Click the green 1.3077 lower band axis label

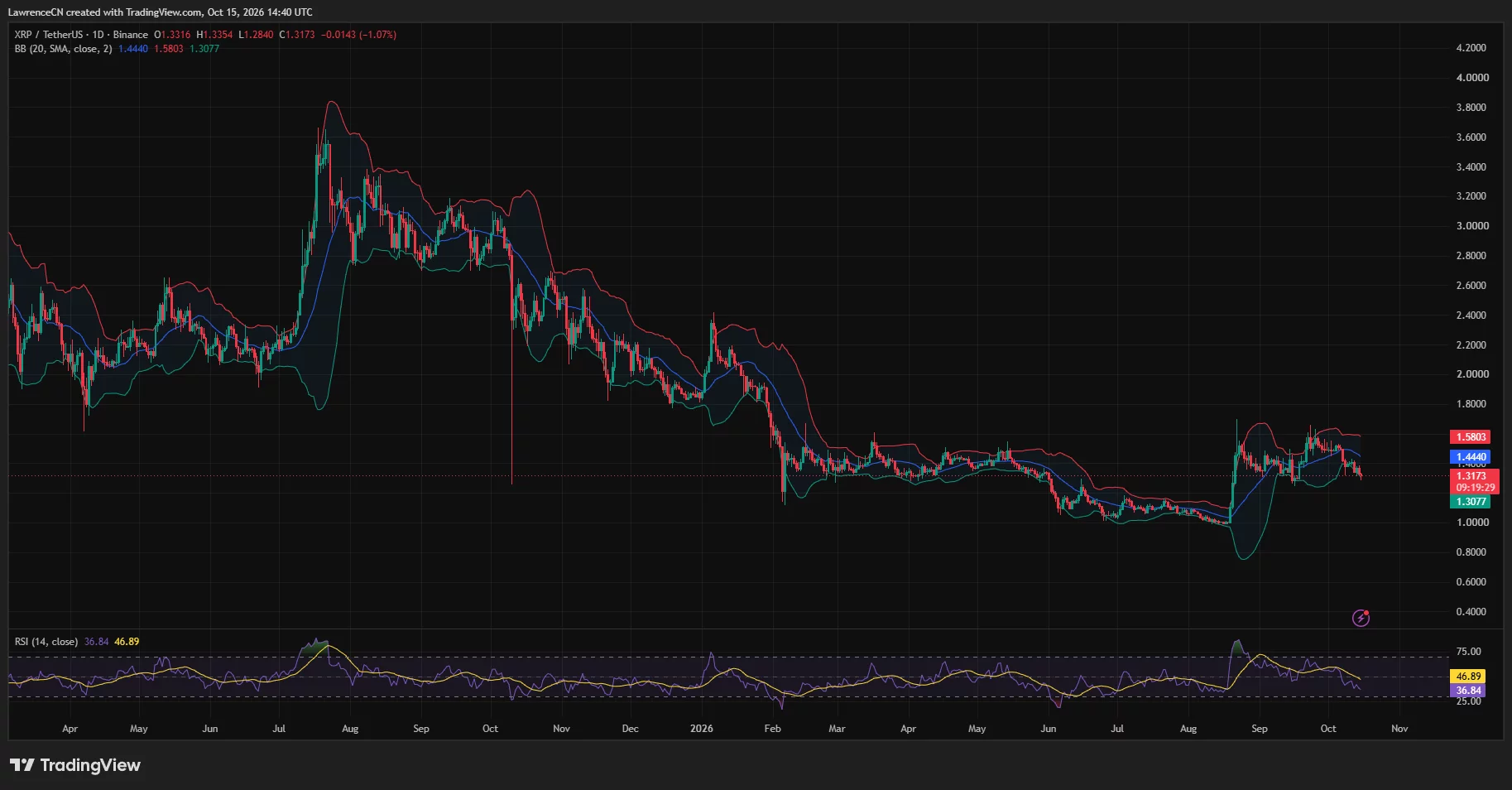tap(1471, 502)
